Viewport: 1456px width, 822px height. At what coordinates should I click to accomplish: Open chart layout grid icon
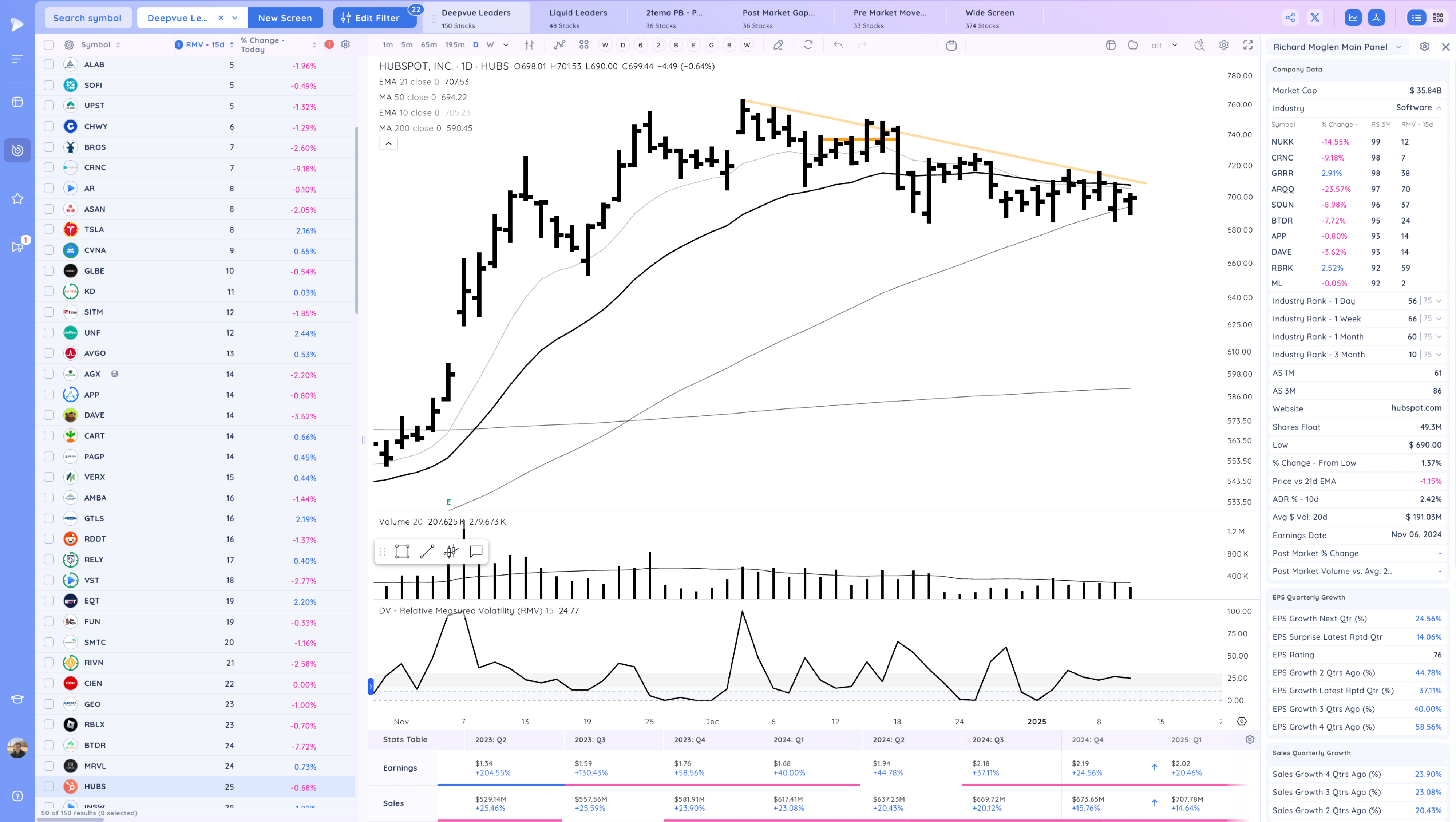click(x=584, y=45)
